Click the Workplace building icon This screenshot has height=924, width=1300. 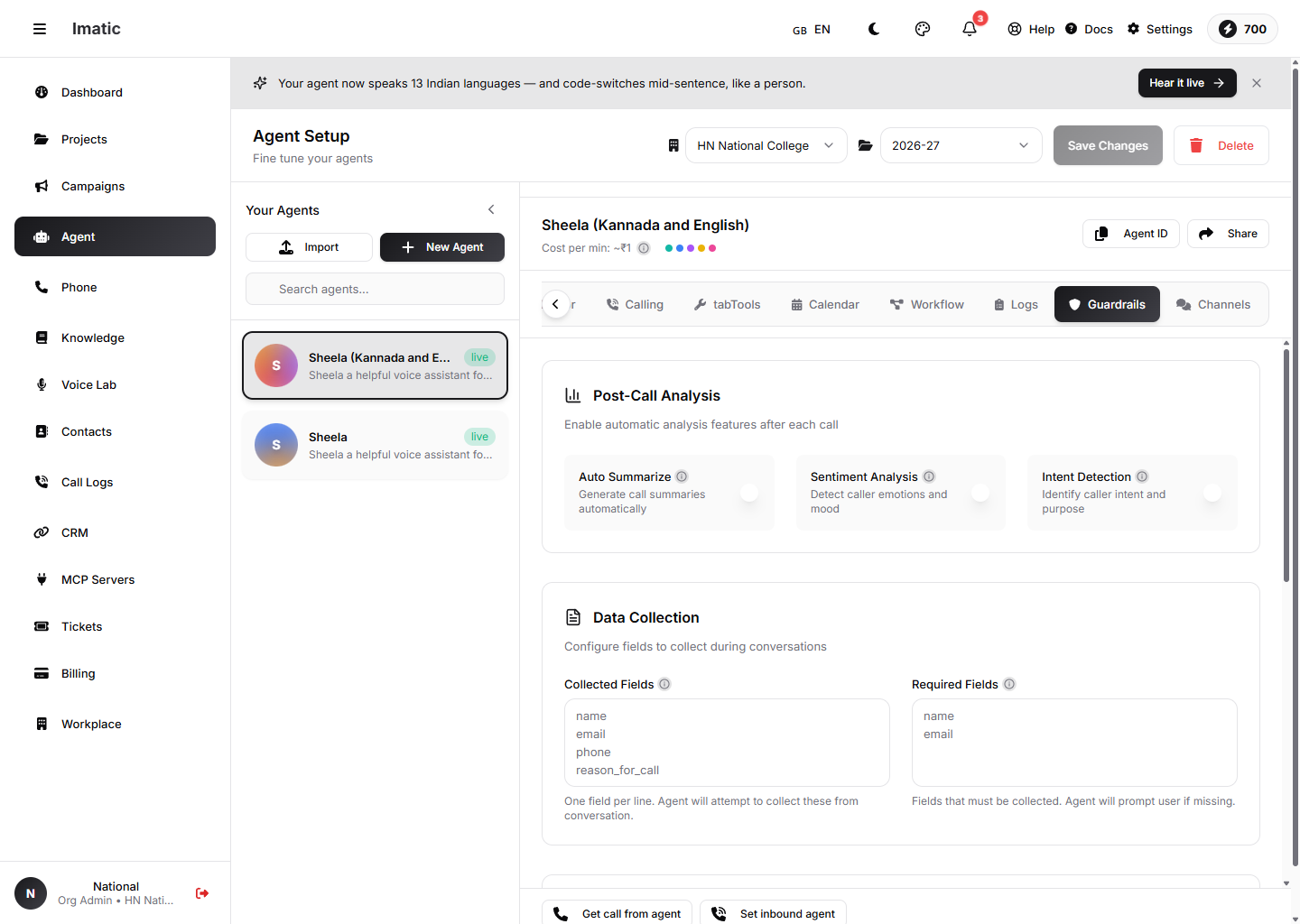[x=42, y=724]
